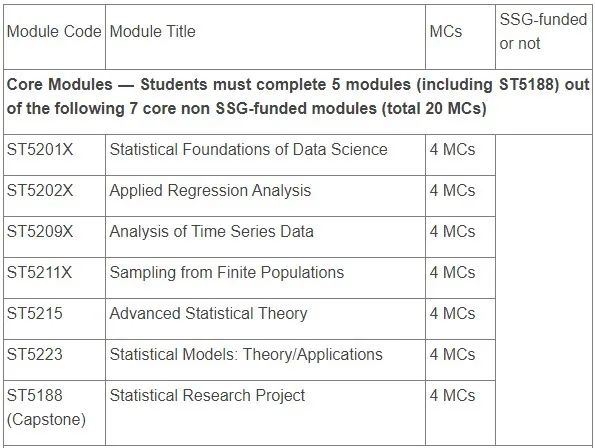Click the MCs column header
This screenshot has width=595, height=448.
[x=445, y=31]
